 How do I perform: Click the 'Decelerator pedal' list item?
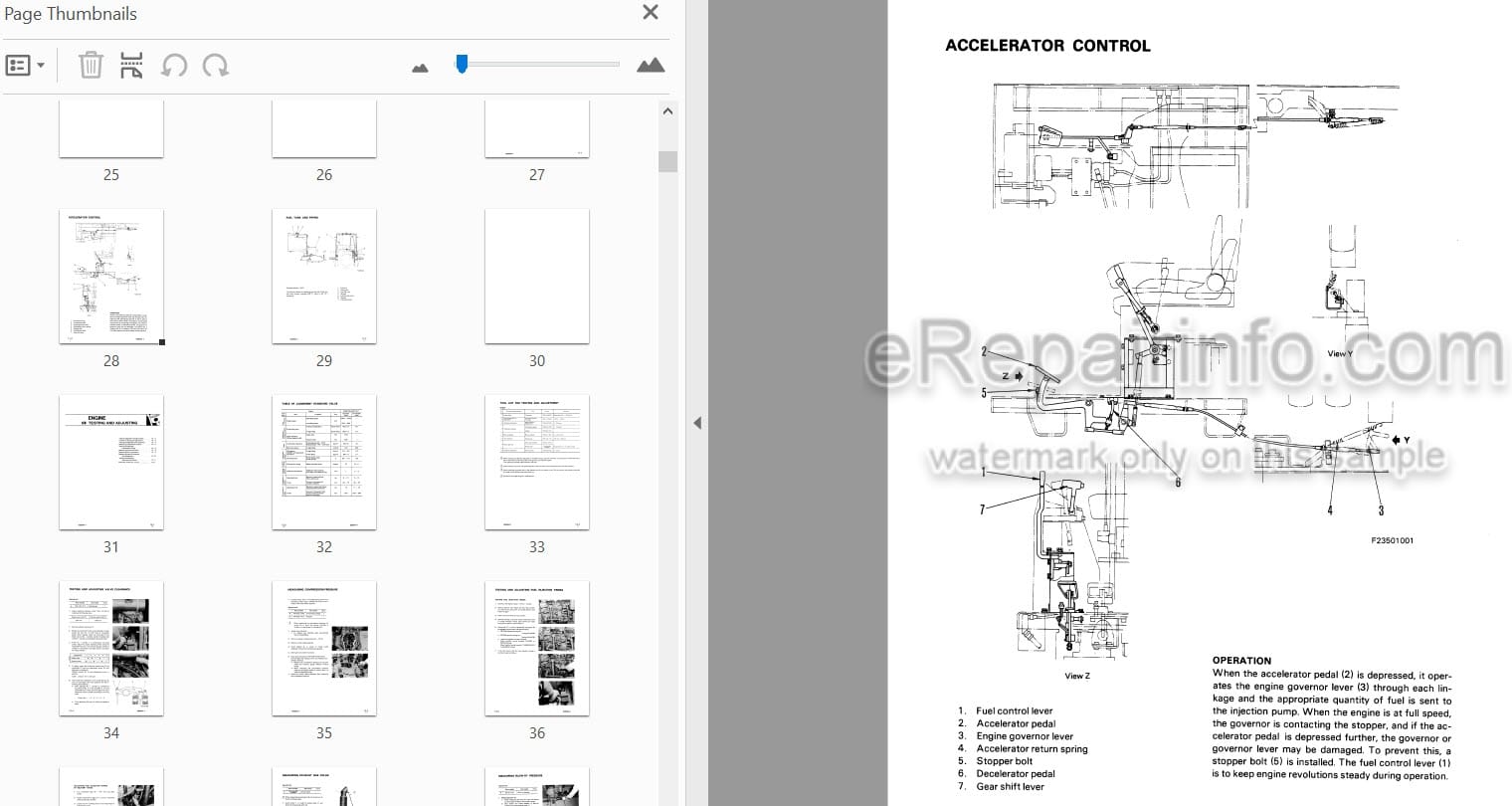(1016, 774)
